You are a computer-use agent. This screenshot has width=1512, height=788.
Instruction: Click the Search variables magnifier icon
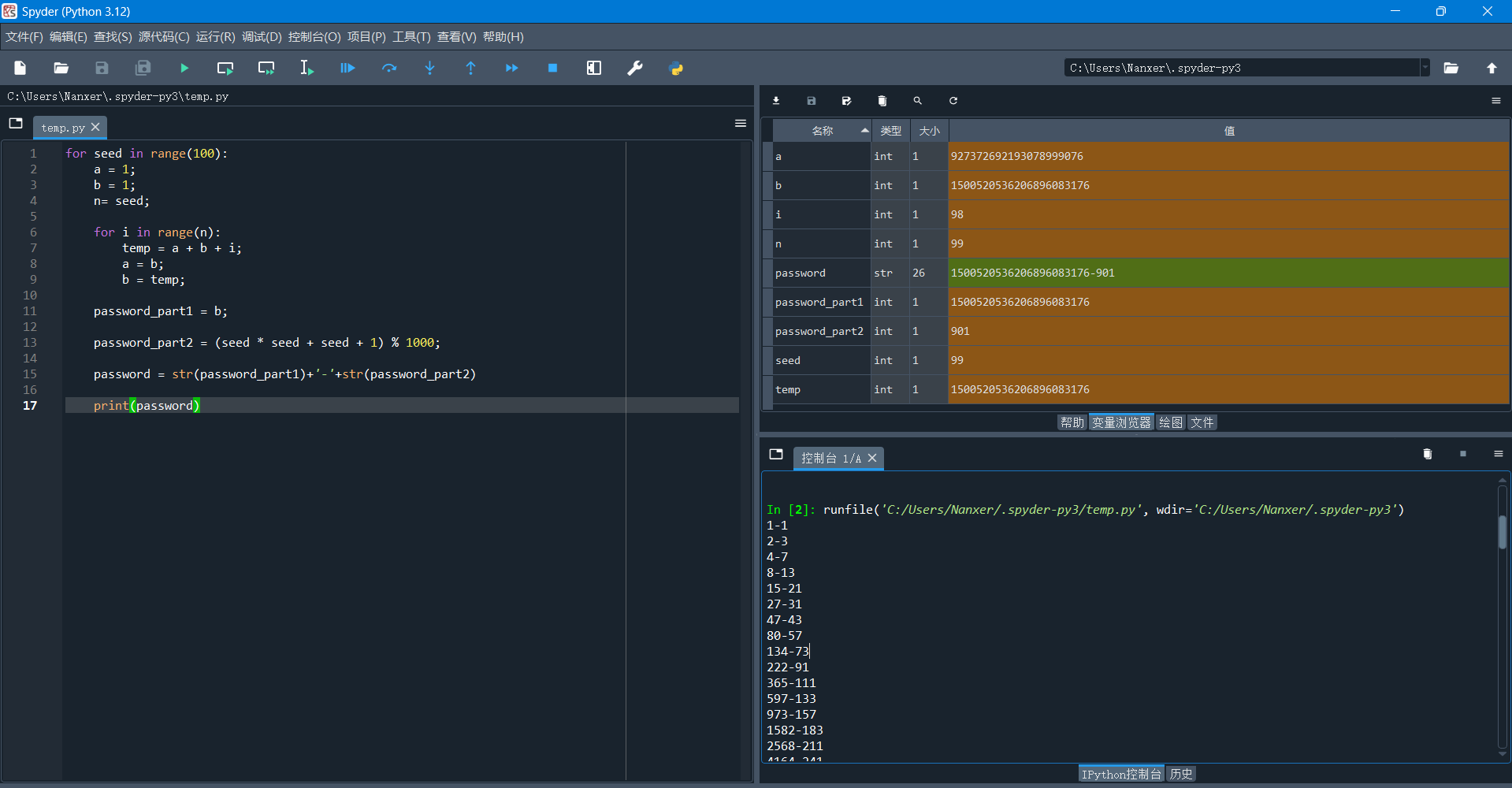[x=918, y=101]
